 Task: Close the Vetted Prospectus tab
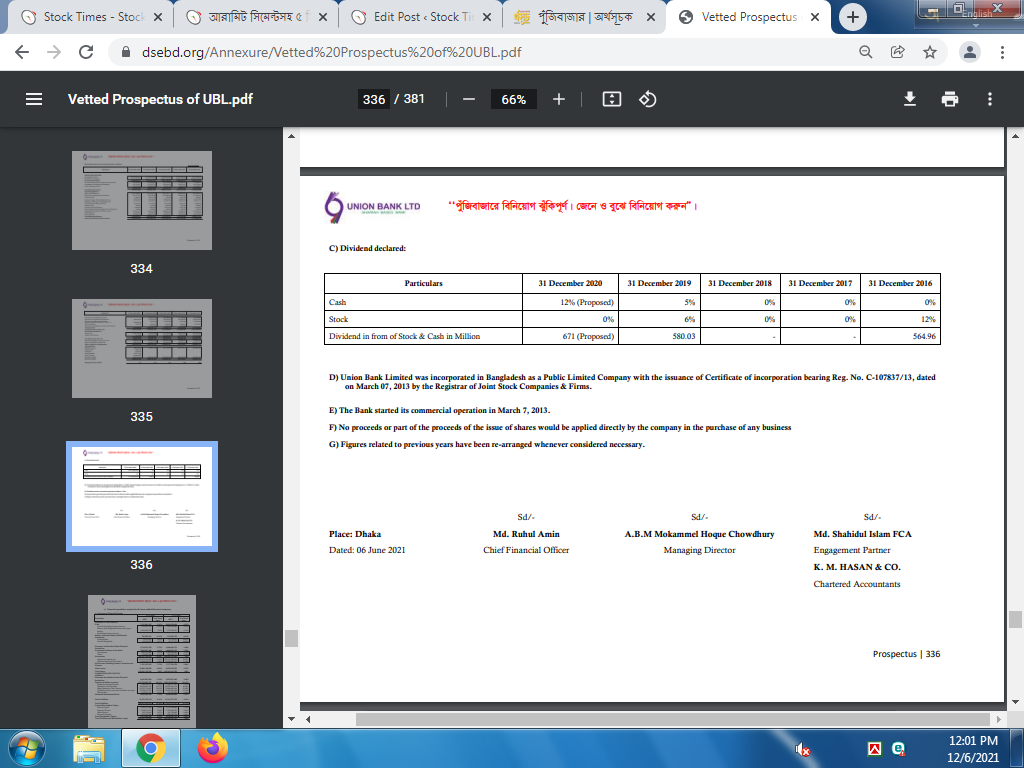coord(815,18)
